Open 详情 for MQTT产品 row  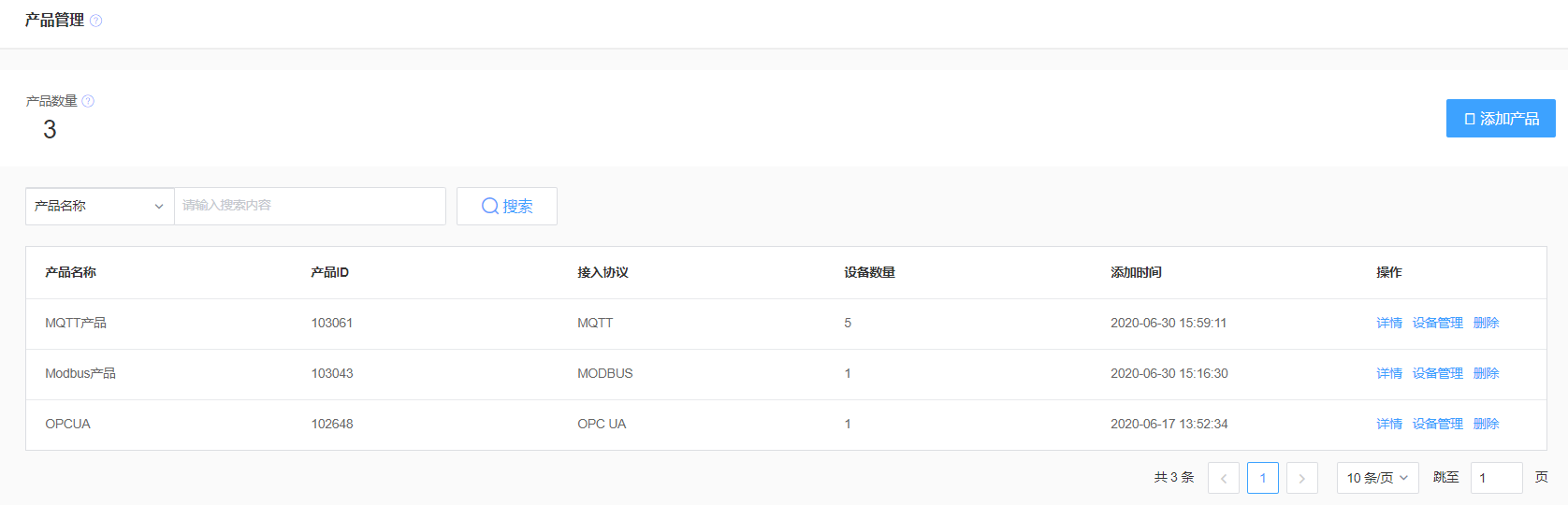1389,323
